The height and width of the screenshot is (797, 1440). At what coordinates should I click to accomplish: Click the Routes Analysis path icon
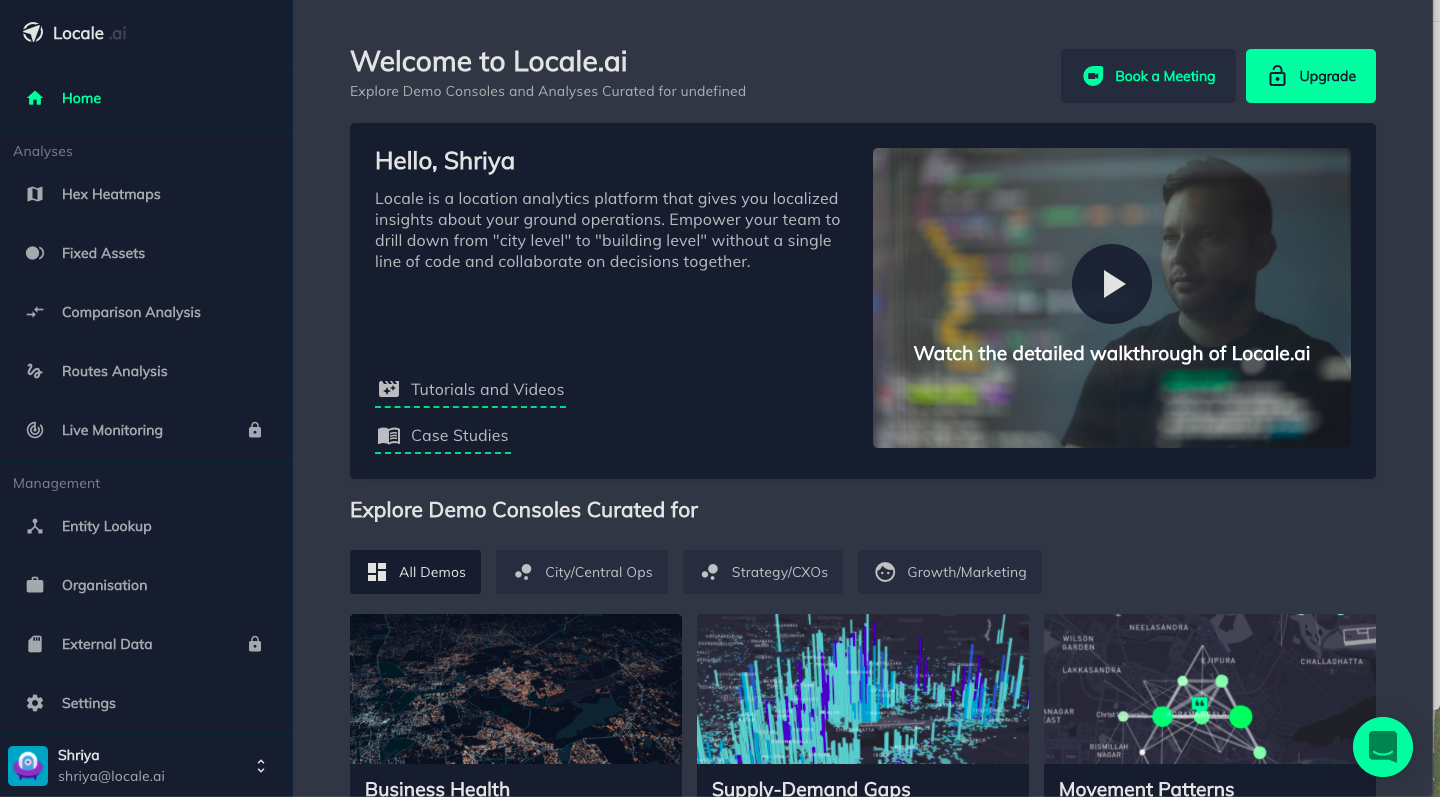(35, 371)
